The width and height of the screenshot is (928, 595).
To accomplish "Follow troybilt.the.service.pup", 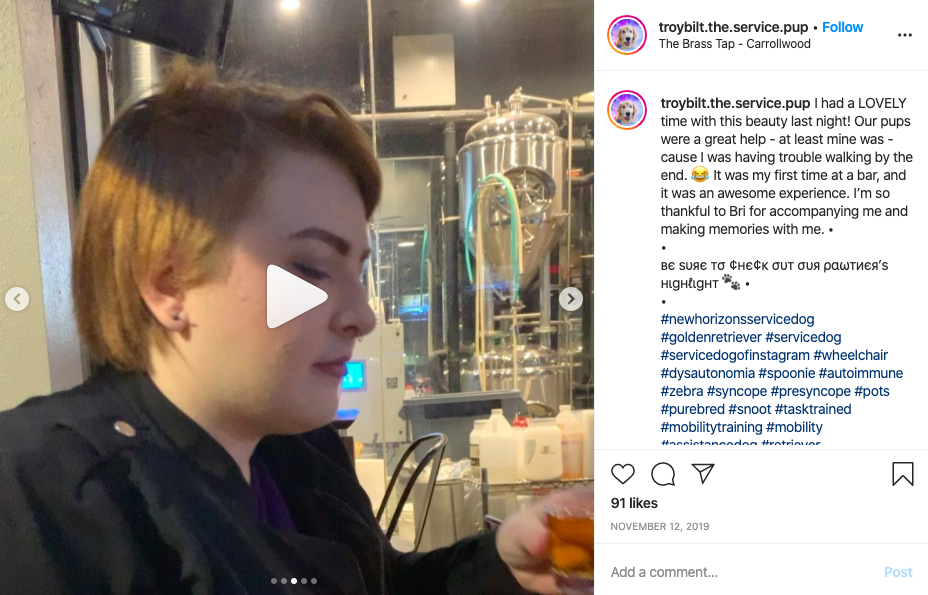I will [842, 27].
